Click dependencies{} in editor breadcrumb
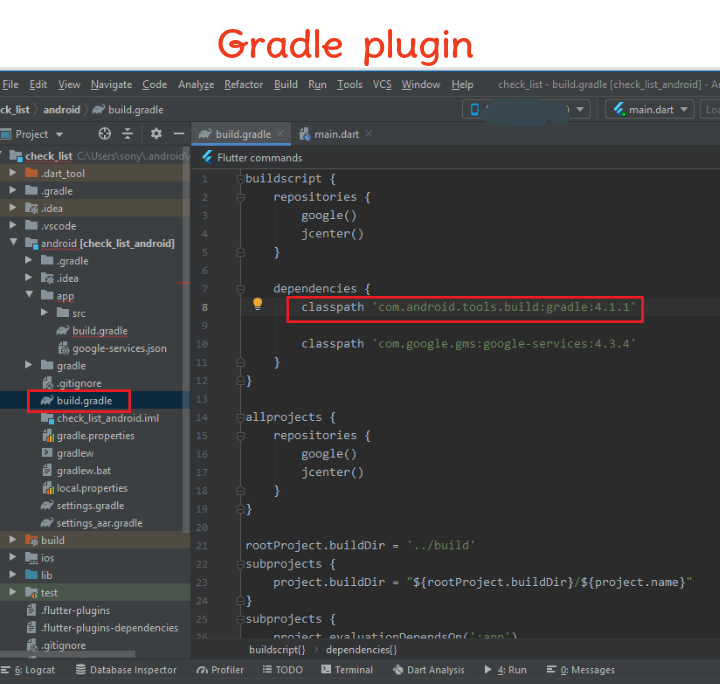This screenshot has height=684, width=720. 362,650
